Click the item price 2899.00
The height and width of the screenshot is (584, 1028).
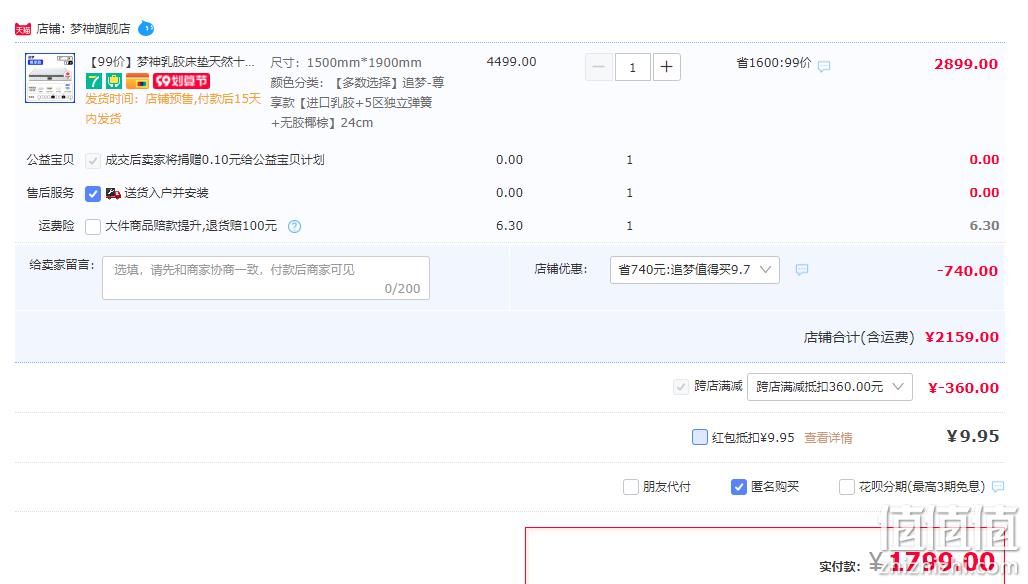[x=966, y=64]
